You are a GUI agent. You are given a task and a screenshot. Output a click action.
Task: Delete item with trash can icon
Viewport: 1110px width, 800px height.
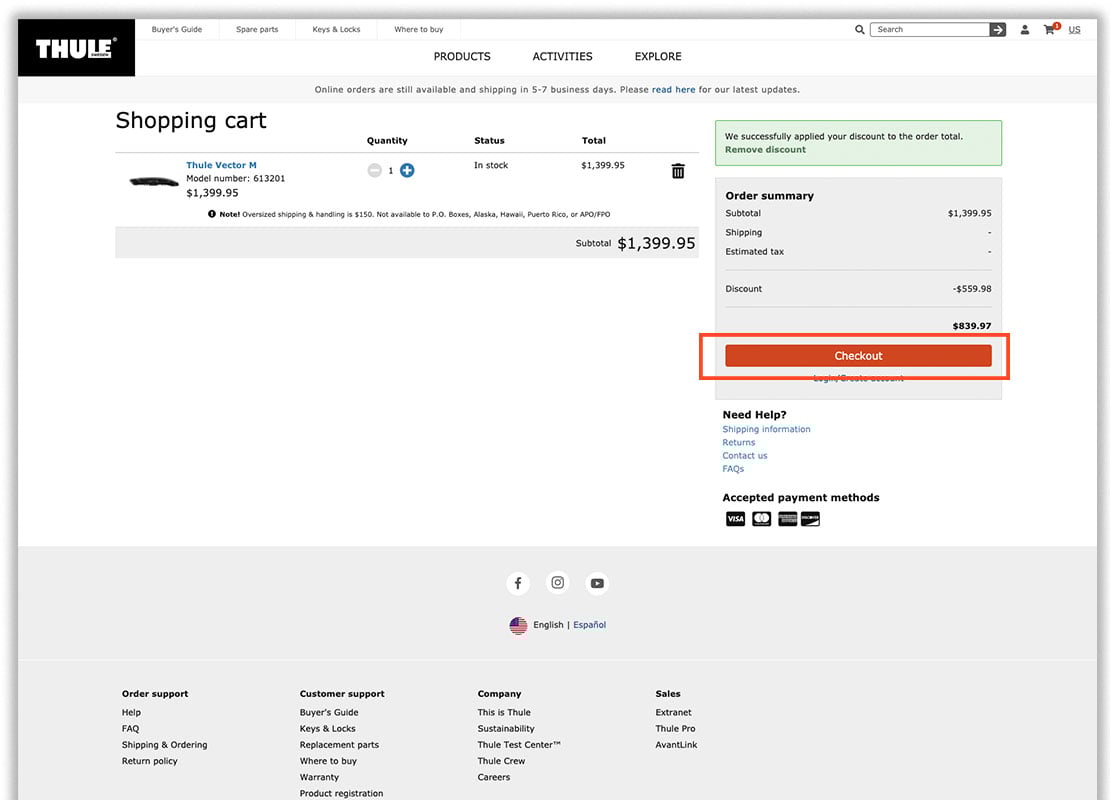(678, 171)
